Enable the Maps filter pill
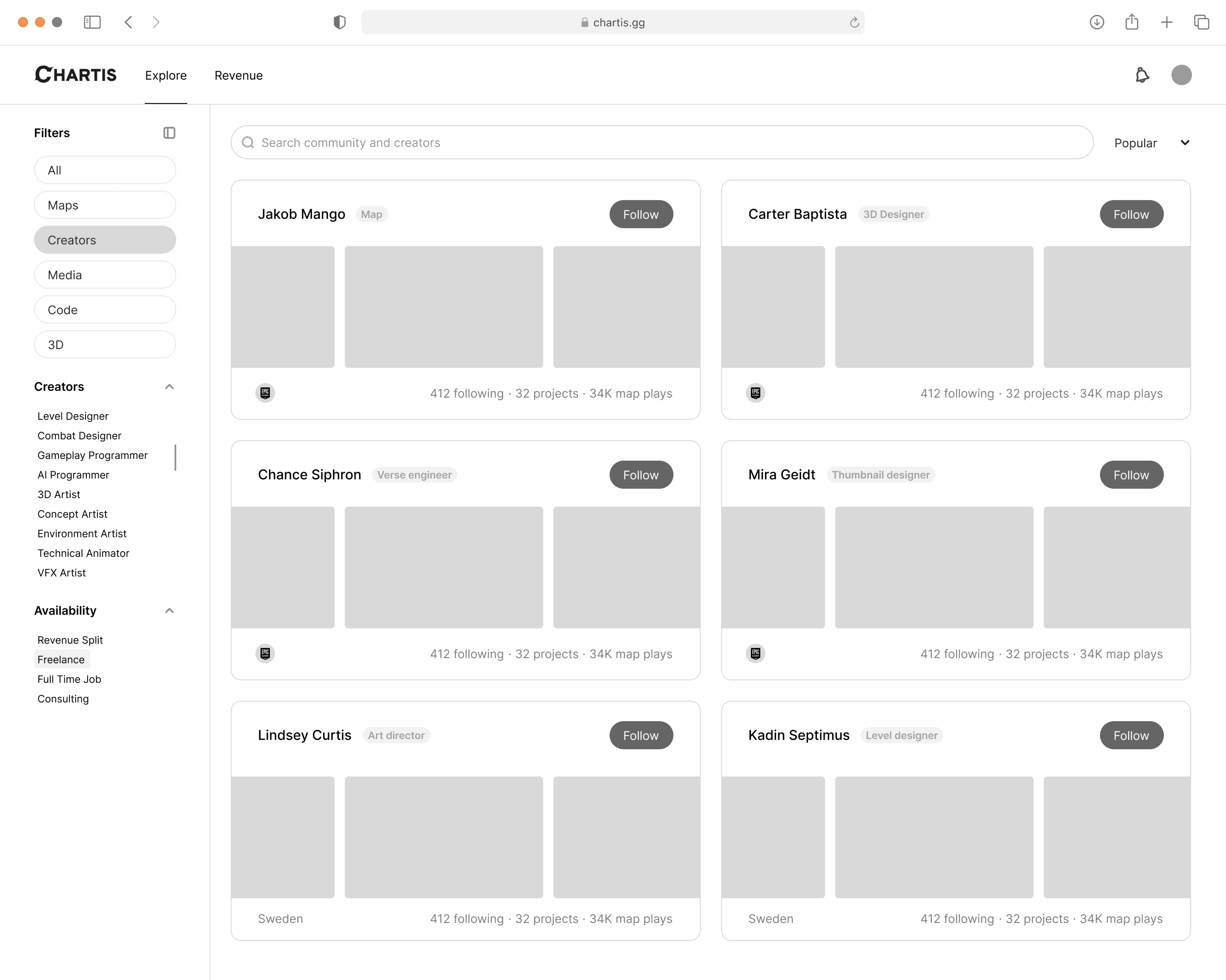Viewport: 1226px width, 980px height. click(x=105, y=205)
